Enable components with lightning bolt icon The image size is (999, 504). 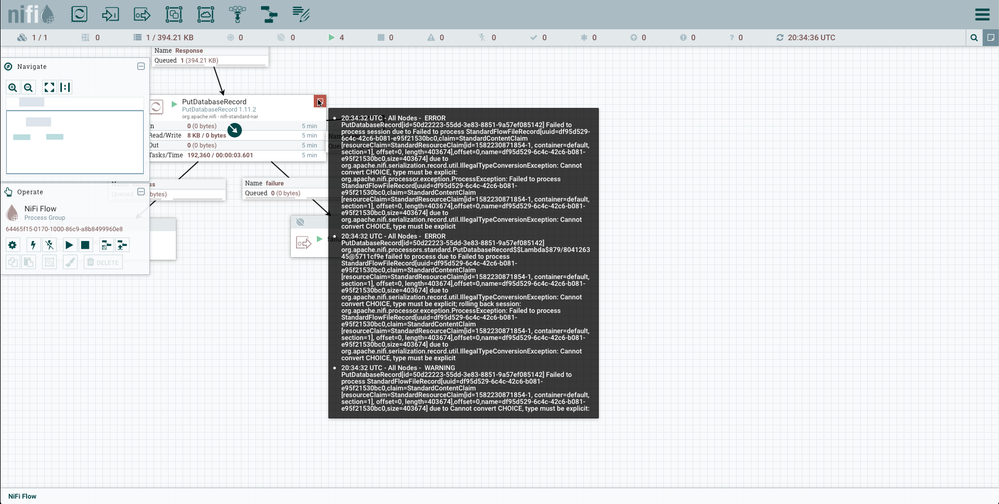33,245
